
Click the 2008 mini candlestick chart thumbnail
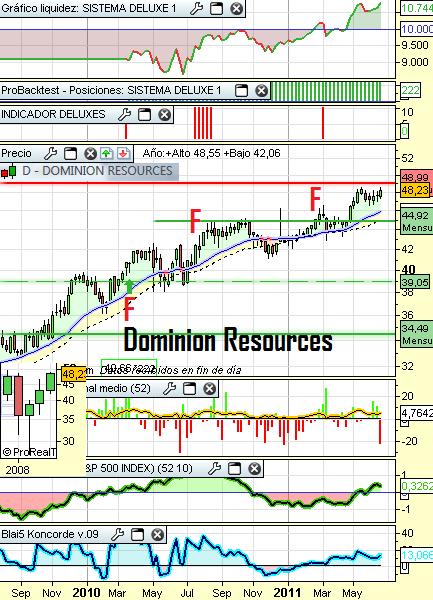(29, 411)
